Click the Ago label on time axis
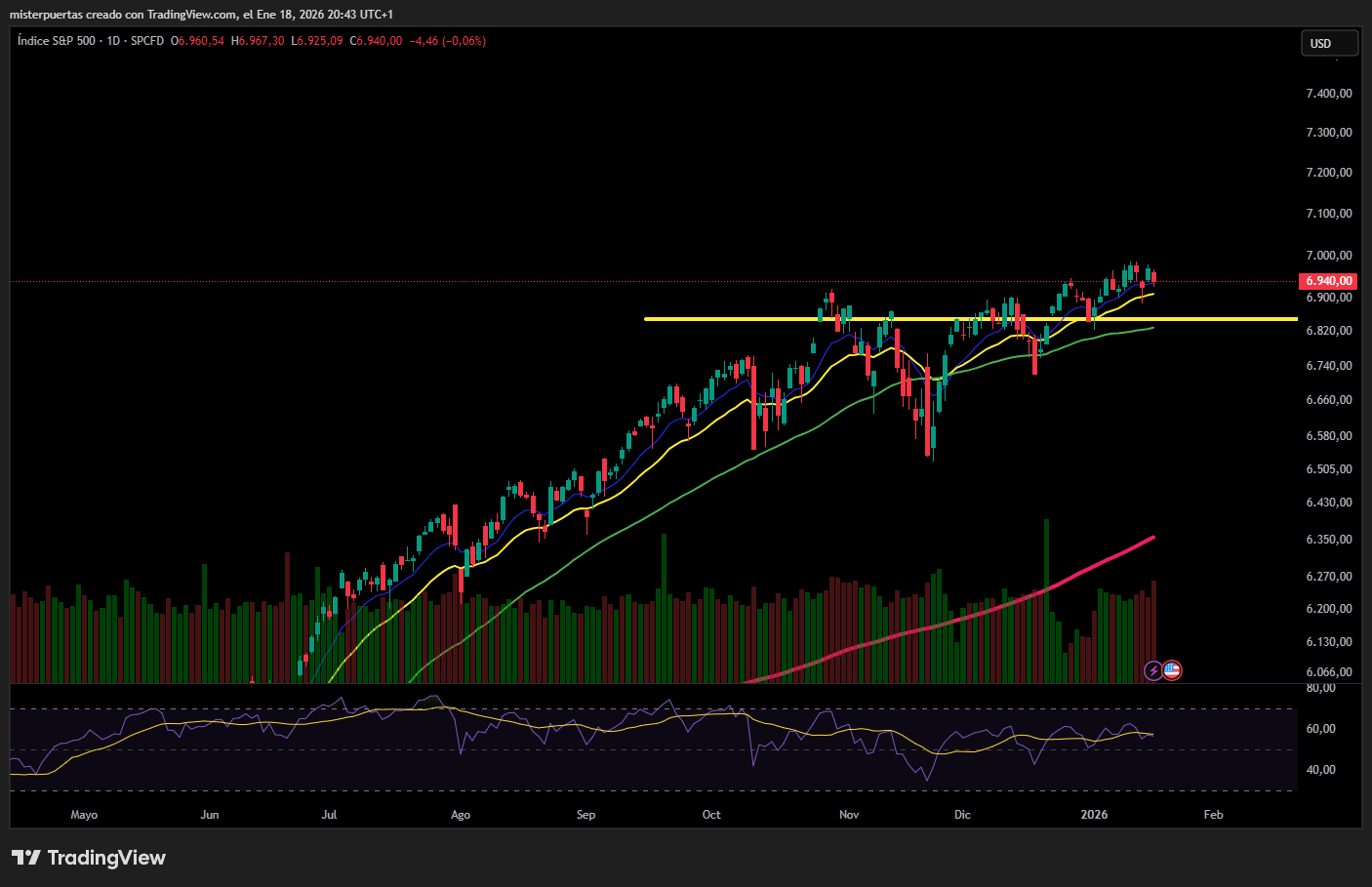The height and width of the screenshot is (887, 1372). pyautogui.click(x=461, y=815)
